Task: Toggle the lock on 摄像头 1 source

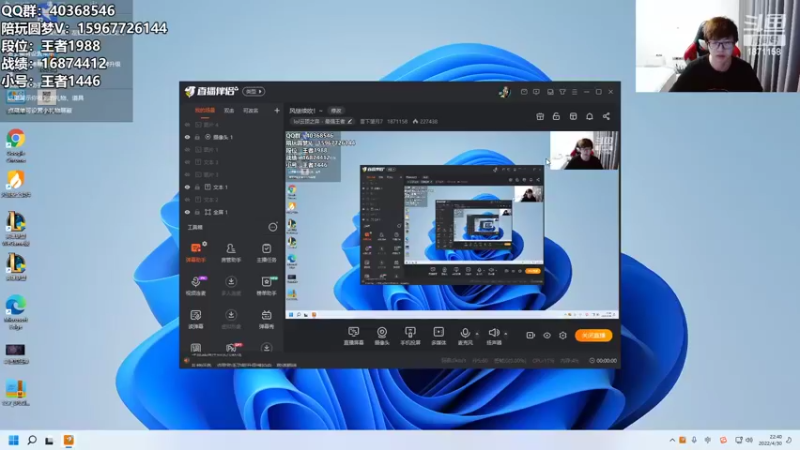Action: tap(197, 137)
